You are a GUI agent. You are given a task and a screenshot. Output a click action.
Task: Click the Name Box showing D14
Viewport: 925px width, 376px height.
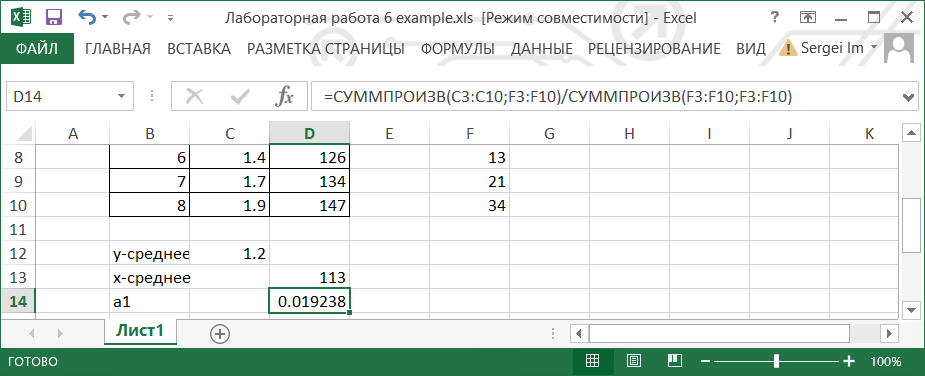point(61,96)
